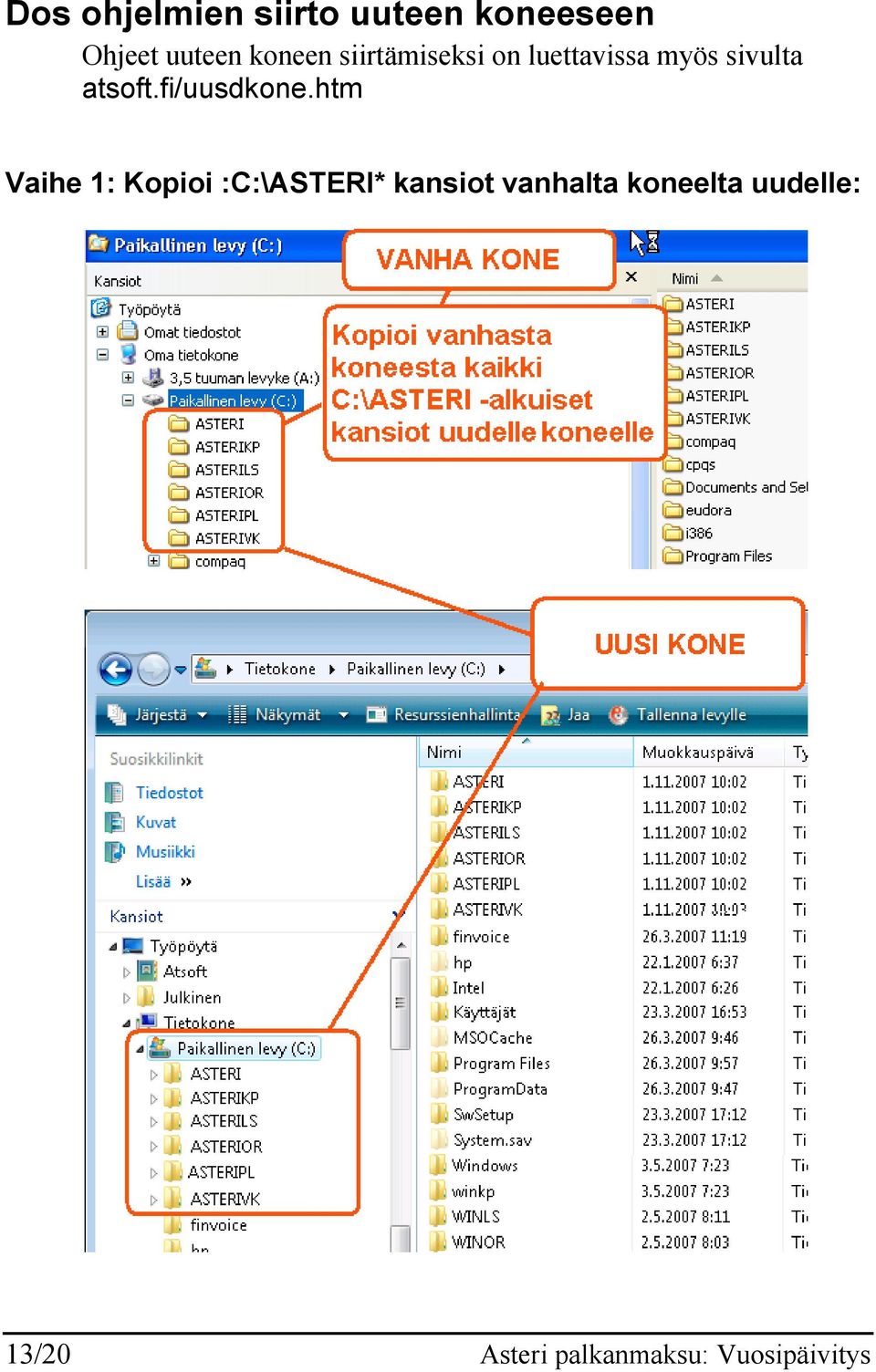Select the finvoice folder in the Vista file list

click(481, 937)
